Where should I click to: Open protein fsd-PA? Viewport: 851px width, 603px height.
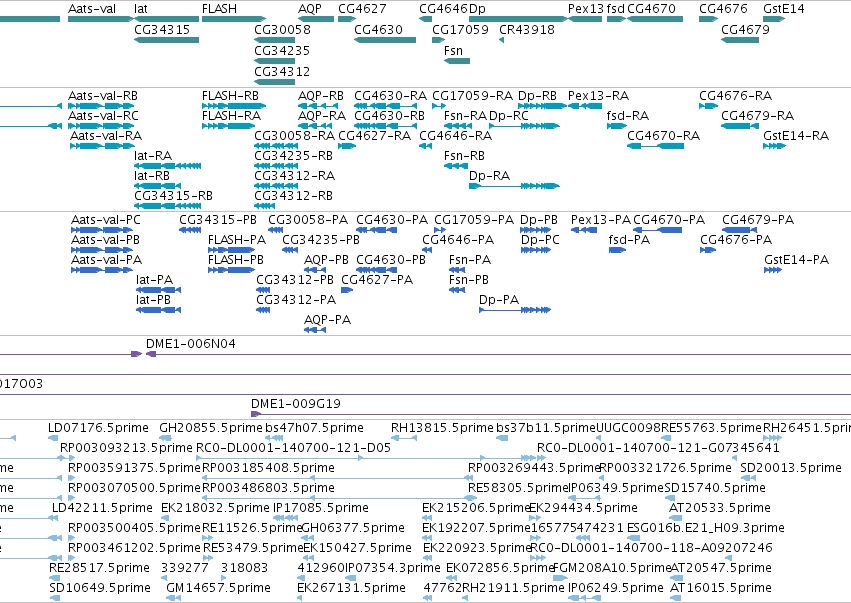(629, 240)
